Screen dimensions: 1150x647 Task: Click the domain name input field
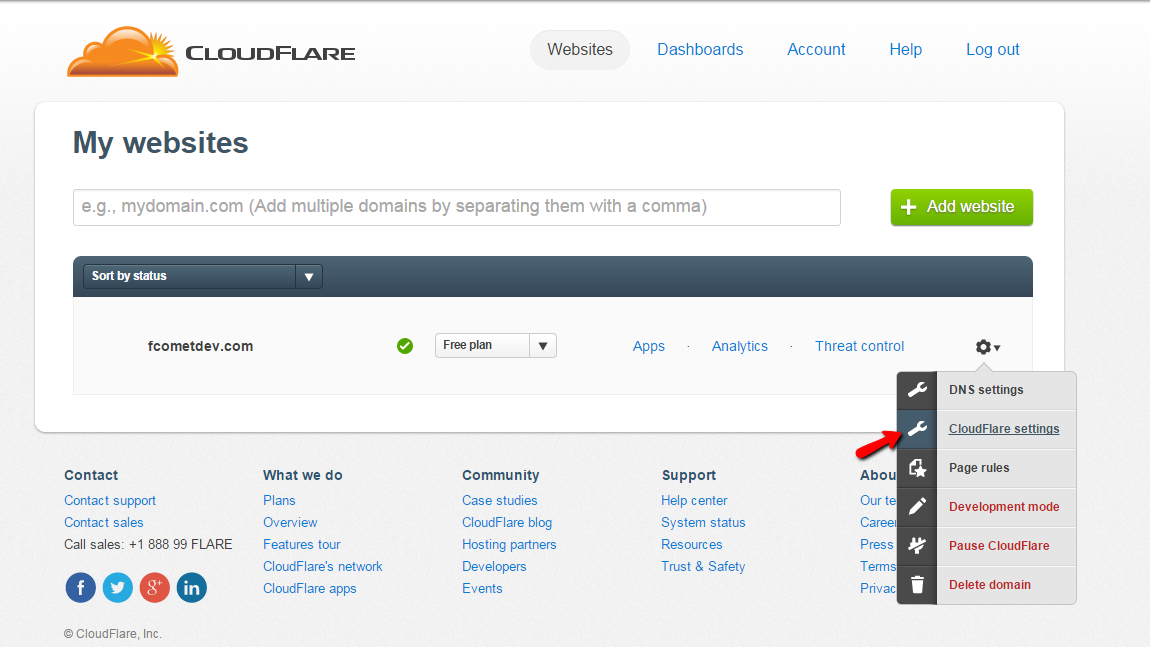457,208
